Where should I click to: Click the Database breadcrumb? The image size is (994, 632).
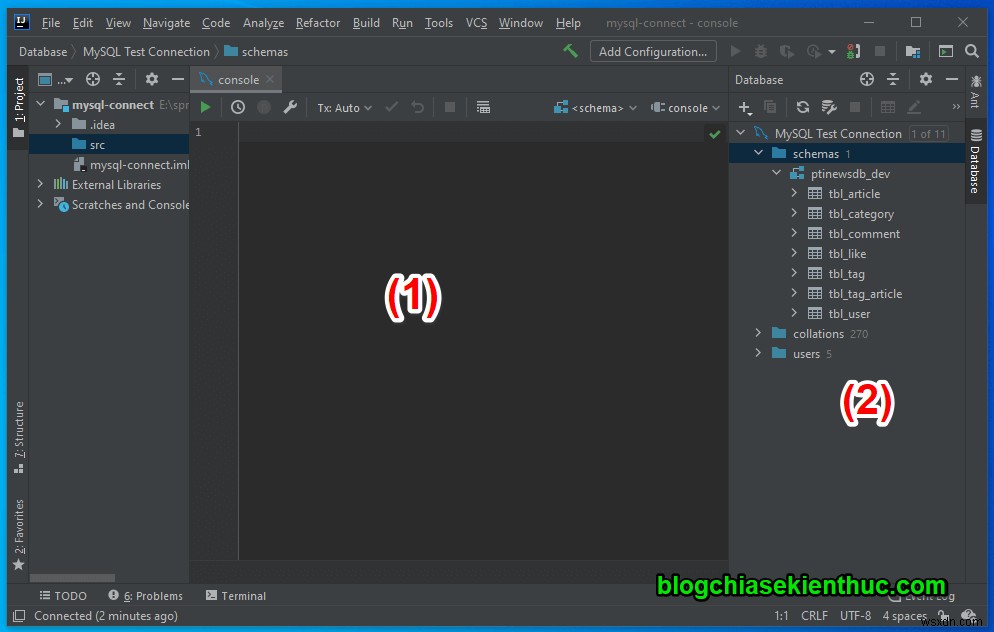coord(42,51)
